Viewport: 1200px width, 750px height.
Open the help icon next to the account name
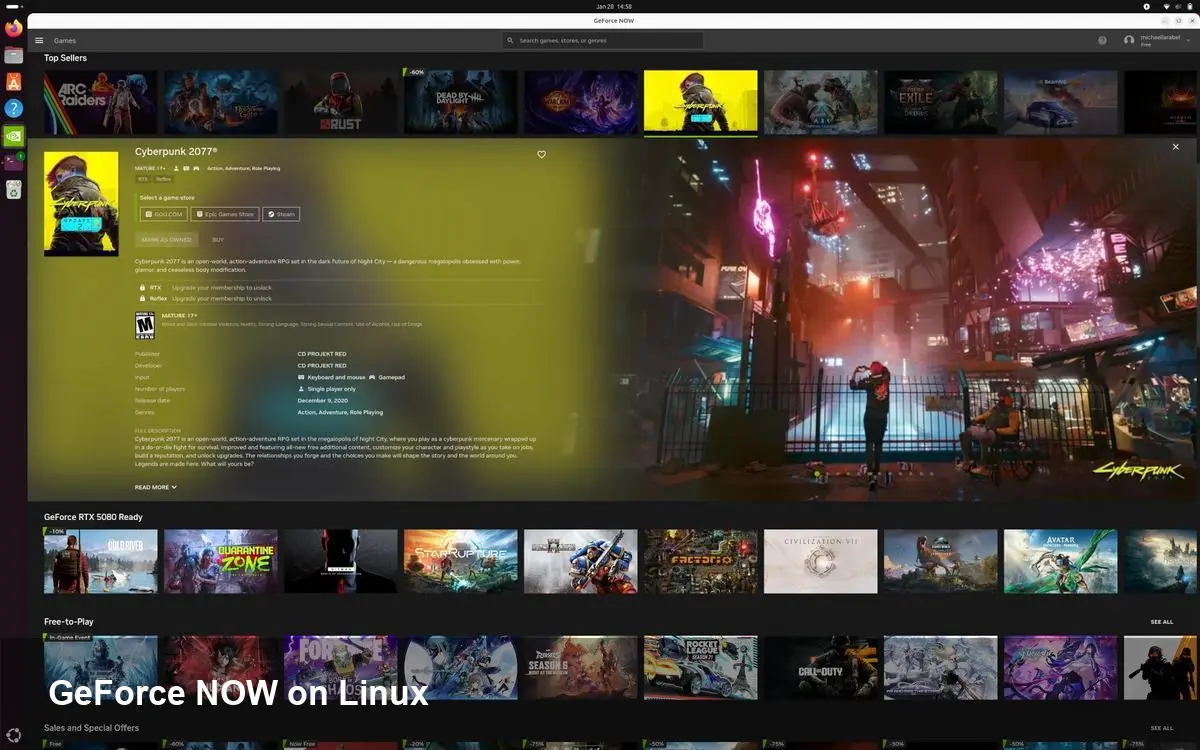point(1103,39)
